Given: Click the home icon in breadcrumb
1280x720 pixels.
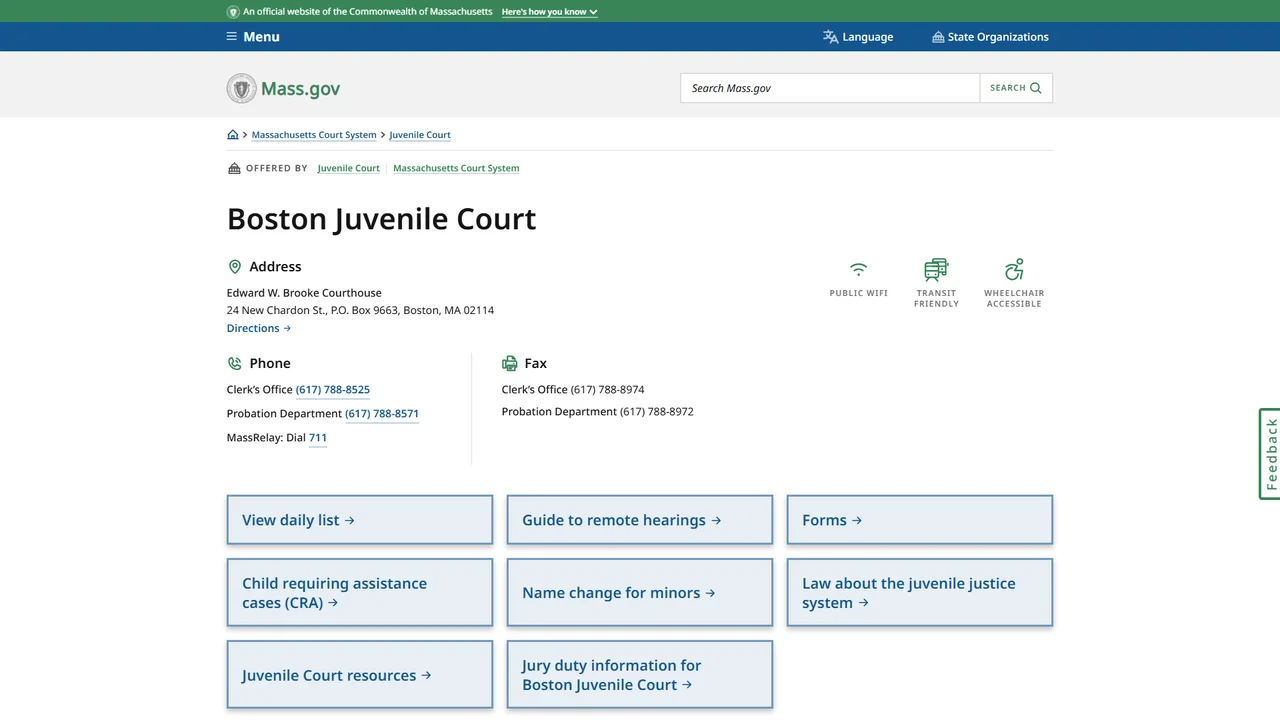Looking at the screenshot, I should click(233, 135).
